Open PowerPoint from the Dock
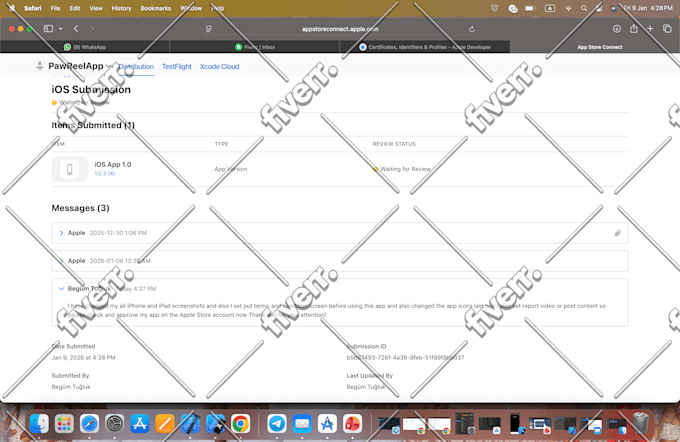The width and height of the screenshot is (680, 442). [352, 423]
